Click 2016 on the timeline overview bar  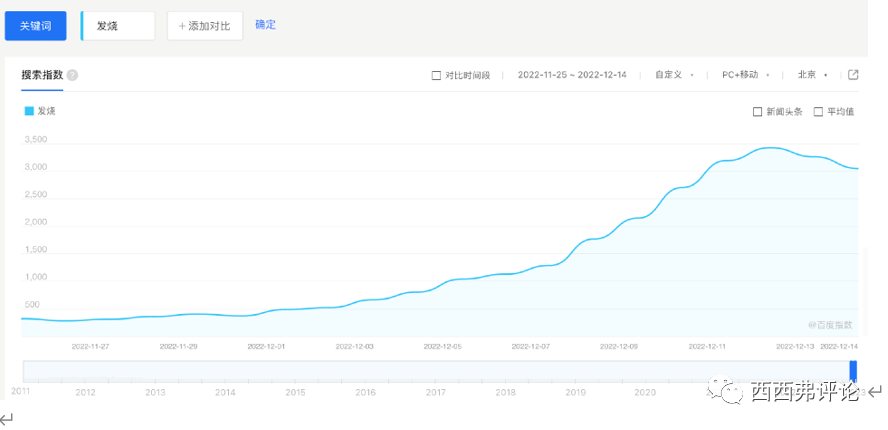pyautogui.click(x=365, y=393)
